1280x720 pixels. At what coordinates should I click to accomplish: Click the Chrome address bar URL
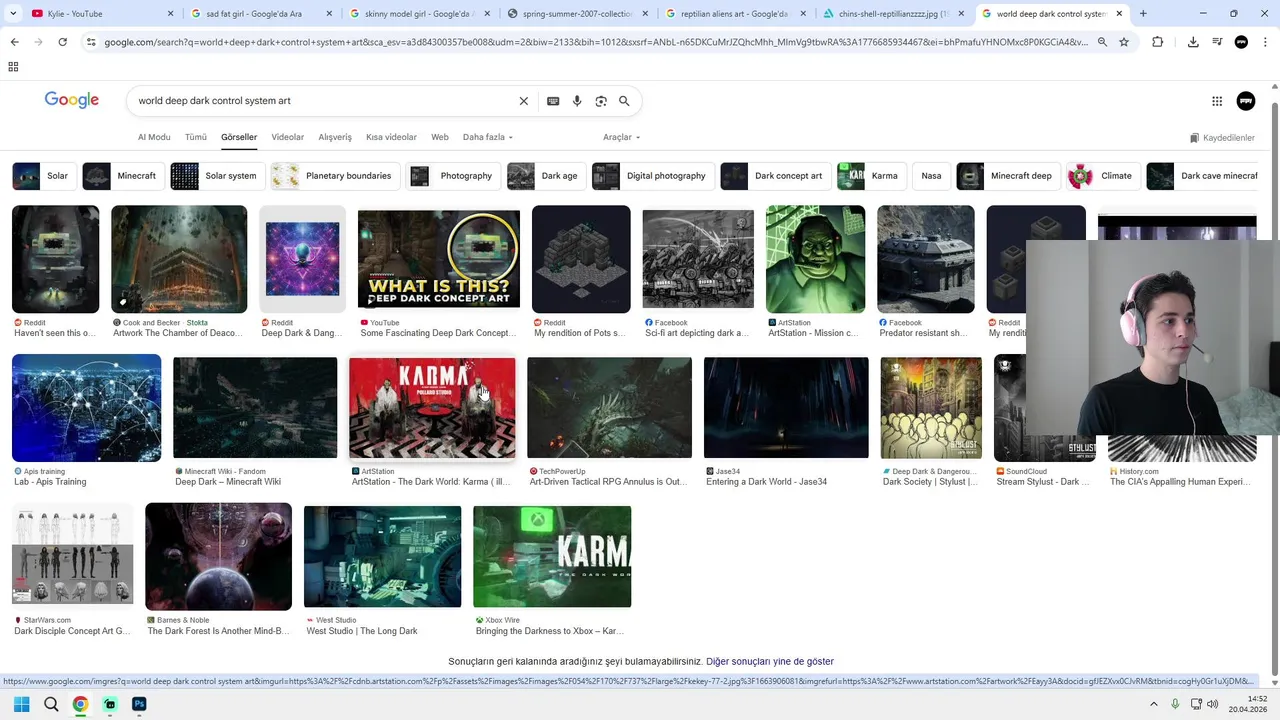595,42
